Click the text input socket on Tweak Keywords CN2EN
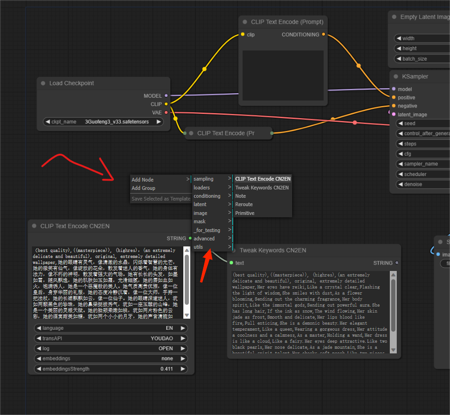450x415 pixels. [231, 263]
